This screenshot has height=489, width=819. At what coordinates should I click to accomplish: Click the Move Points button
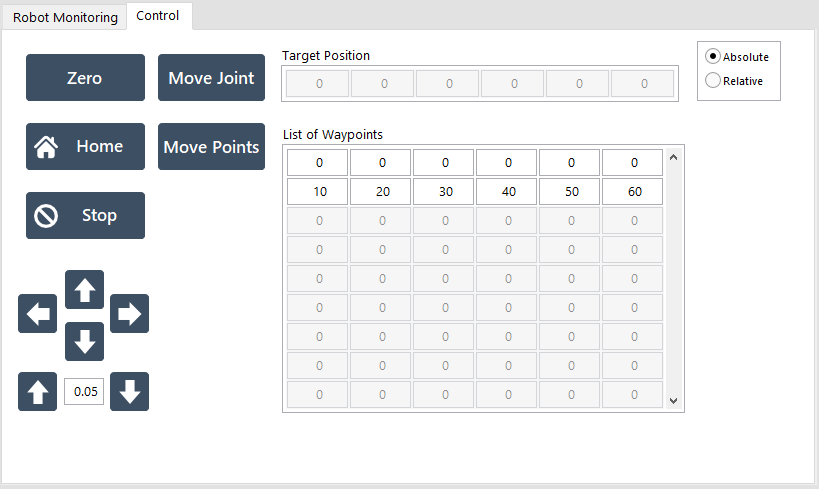(x=212, y=146)
